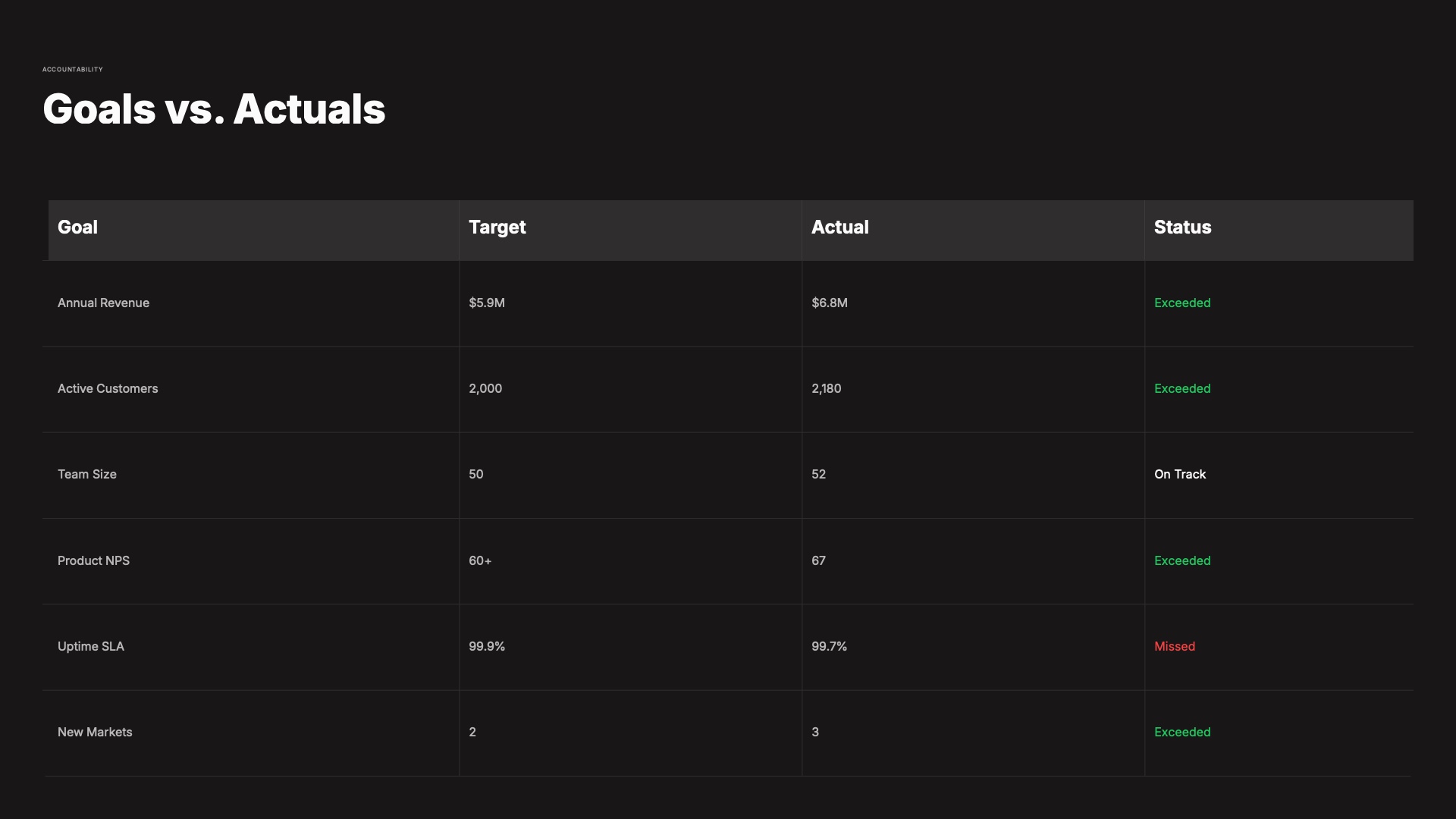Select the Actual column header
The height and width of the screenshot is (819, 1456).
839,227
